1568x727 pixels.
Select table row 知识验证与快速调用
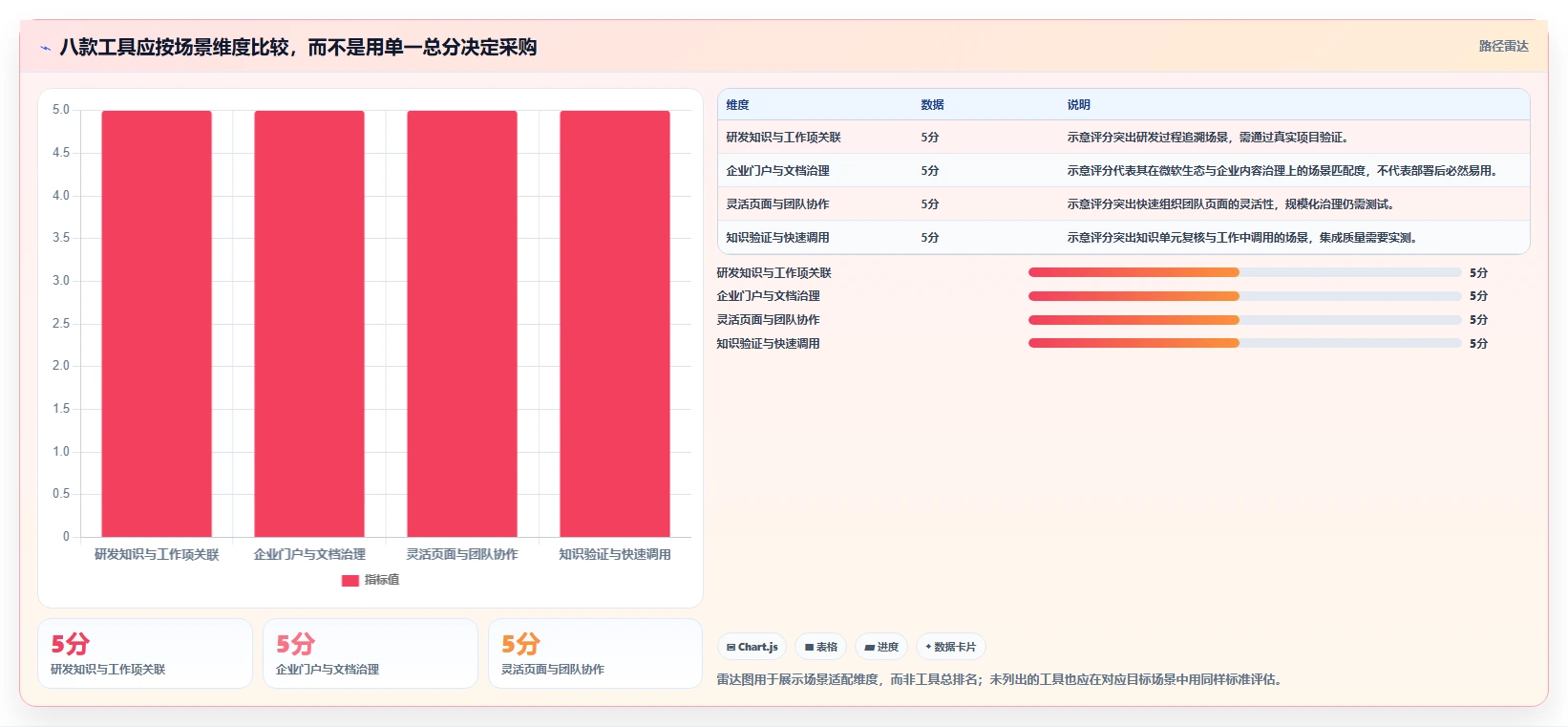[x=1124, y=238]
